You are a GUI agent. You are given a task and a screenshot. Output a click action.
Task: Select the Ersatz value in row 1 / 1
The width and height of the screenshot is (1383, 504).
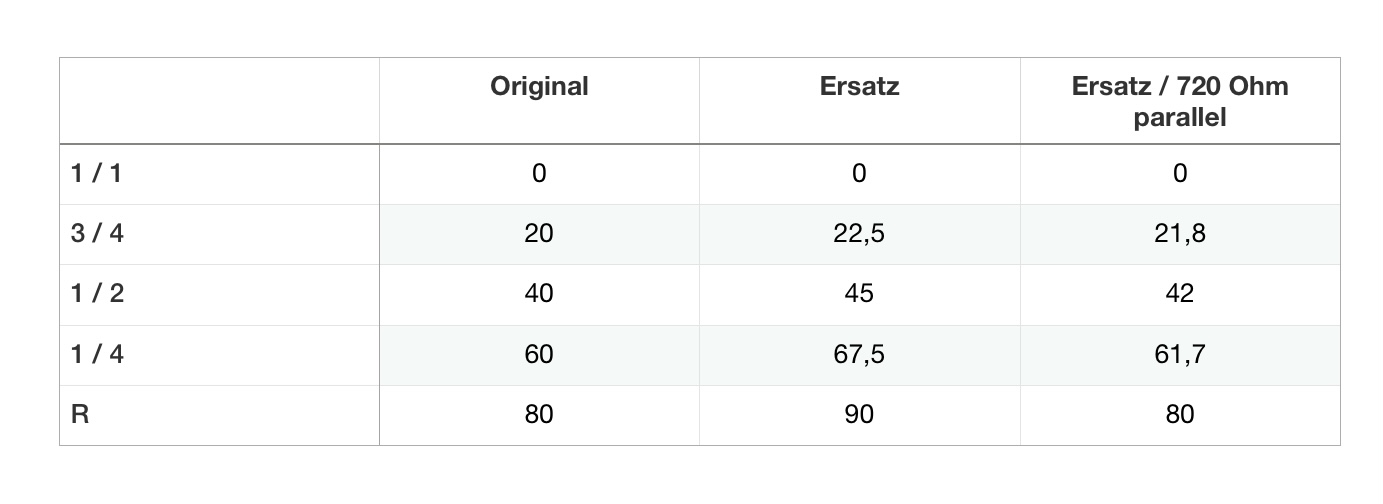859,174
